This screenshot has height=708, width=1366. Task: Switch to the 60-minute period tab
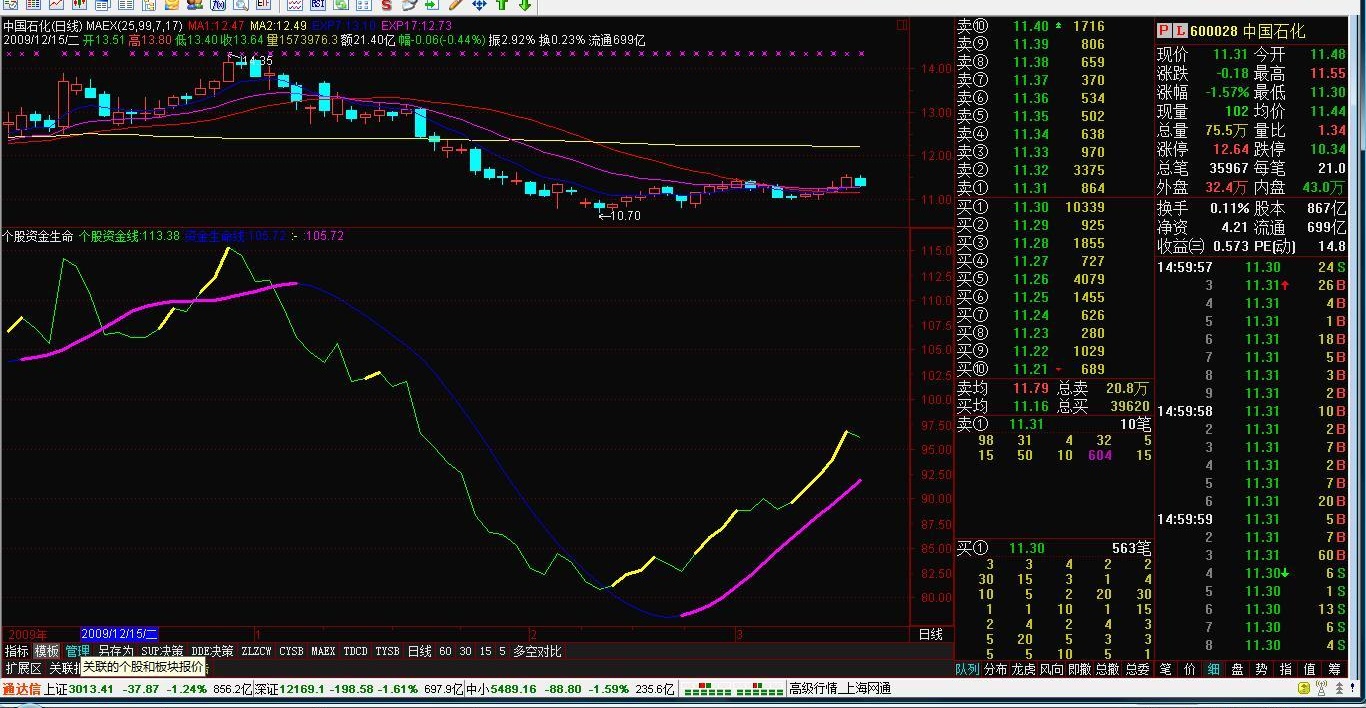pyautogui.click(x=445, y=651)
